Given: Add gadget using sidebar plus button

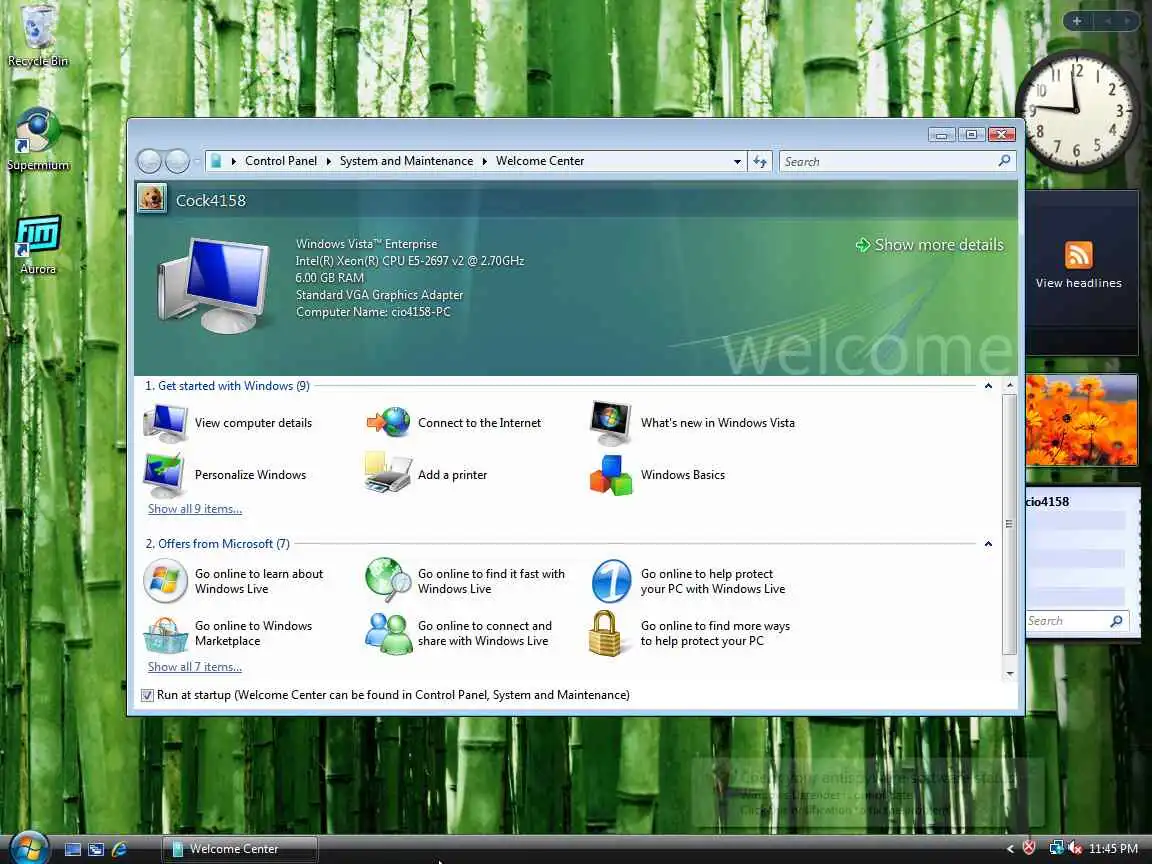Looking at the screenshot, I should (1076, 21).
